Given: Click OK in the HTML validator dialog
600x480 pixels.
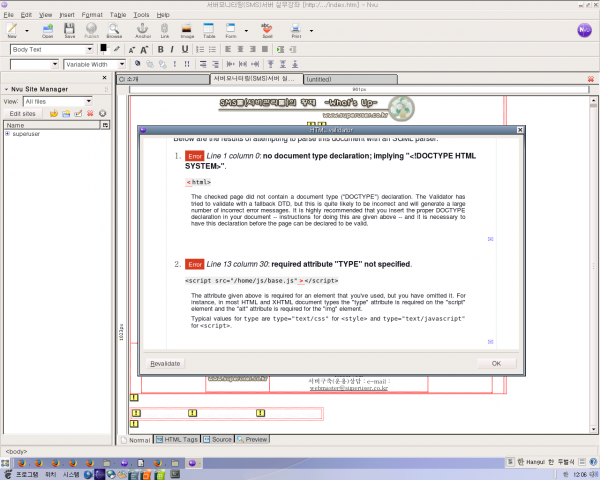Looking at the screenshot, I should [496, 363].
